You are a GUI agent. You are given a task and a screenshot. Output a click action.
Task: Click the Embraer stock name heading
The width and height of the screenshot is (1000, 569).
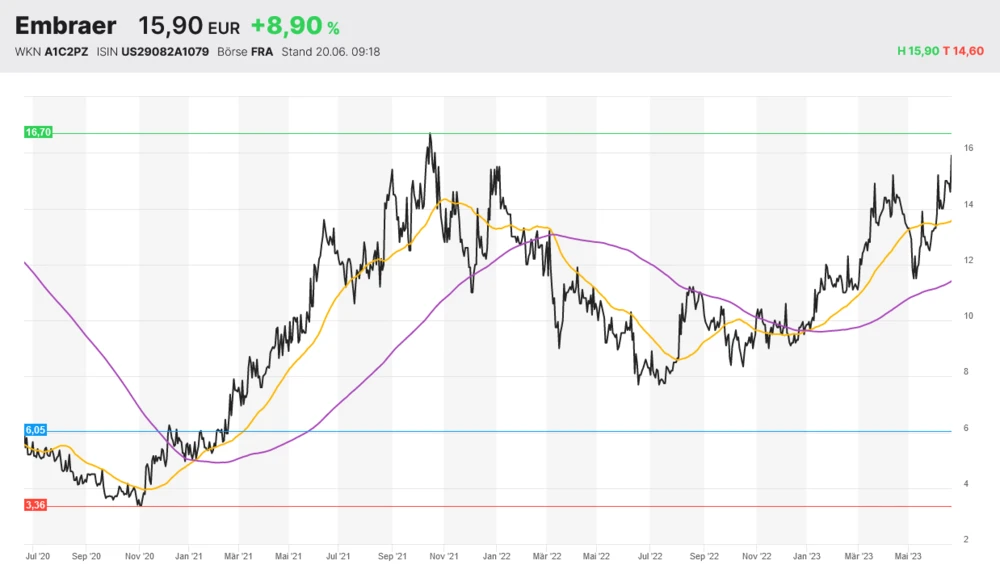(x=65, y=26)
